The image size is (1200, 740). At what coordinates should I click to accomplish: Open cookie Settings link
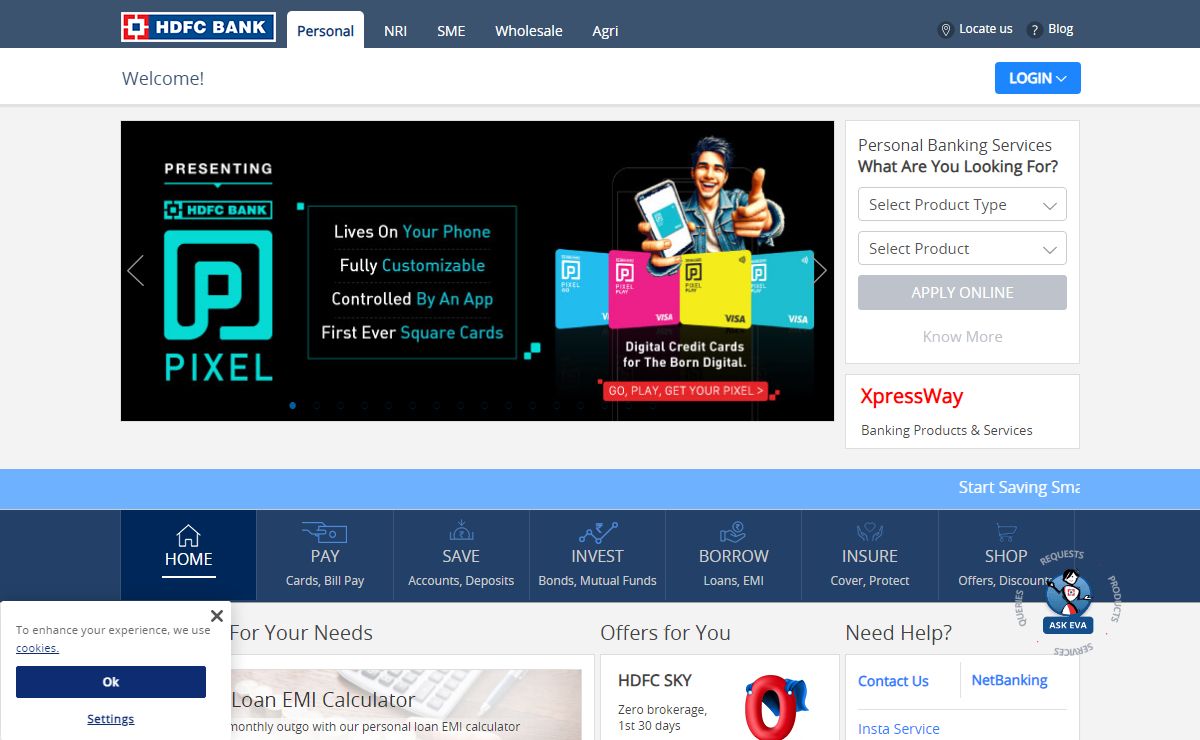(x=110, y=719)
